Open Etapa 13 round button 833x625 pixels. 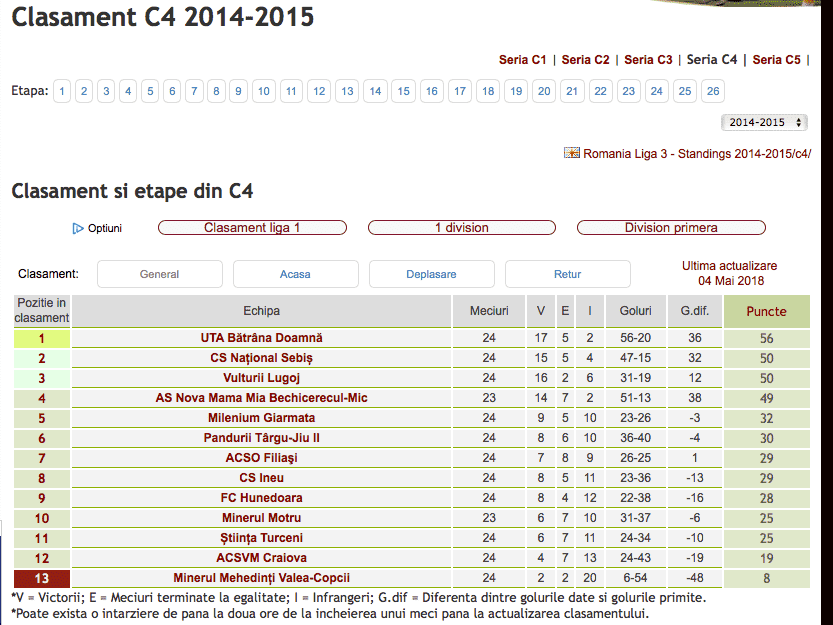347,91
